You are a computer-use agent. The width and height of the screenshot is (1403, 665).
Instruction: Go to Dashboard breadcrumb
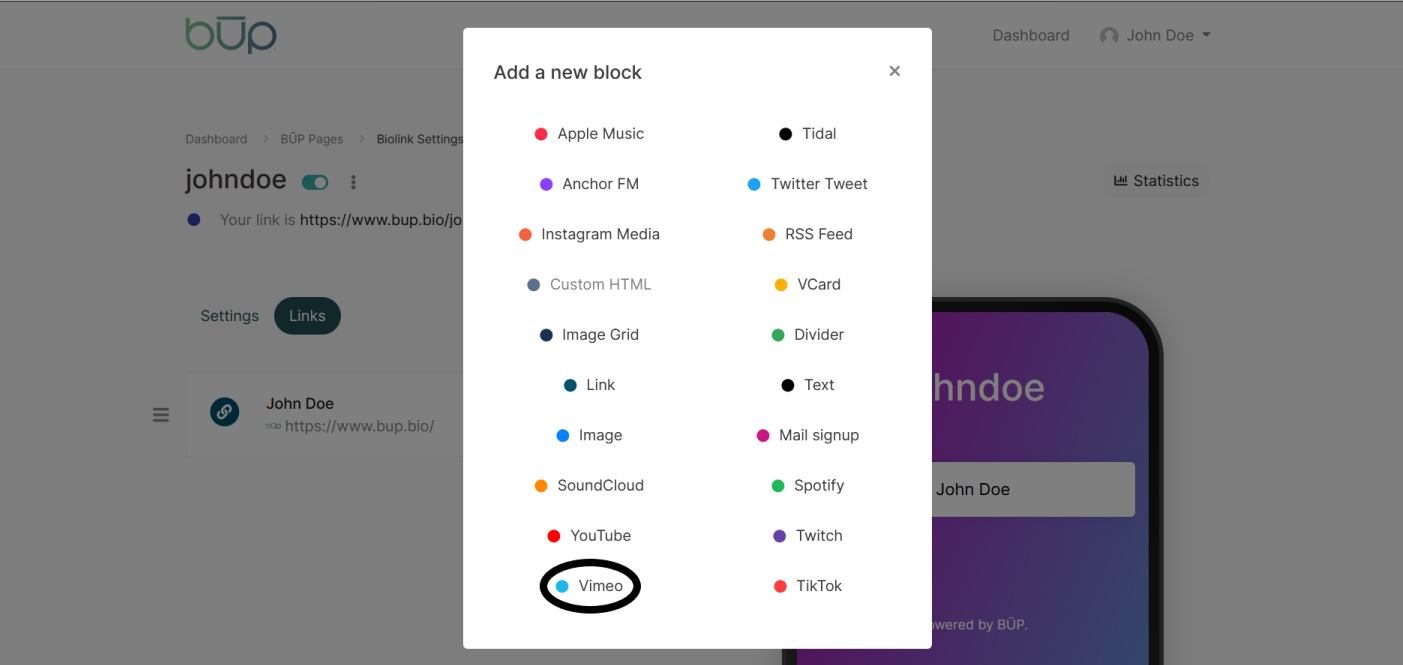216,139
